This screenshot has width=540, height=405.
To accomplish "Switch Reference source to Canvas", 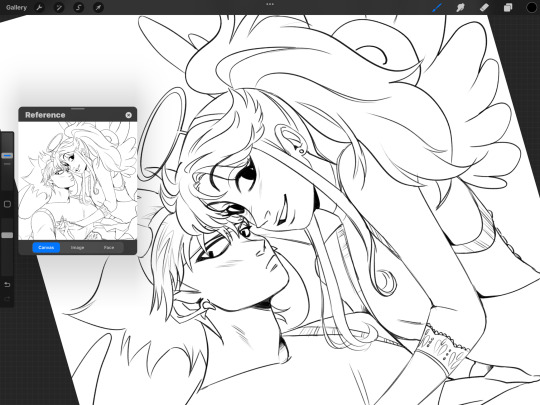I will click(x=46, y=248).
